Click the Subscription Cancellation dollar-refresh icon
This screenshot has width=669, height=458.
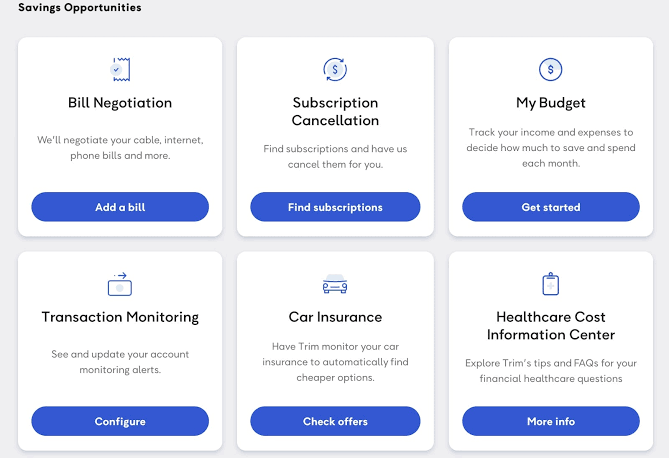pos(335,69)
